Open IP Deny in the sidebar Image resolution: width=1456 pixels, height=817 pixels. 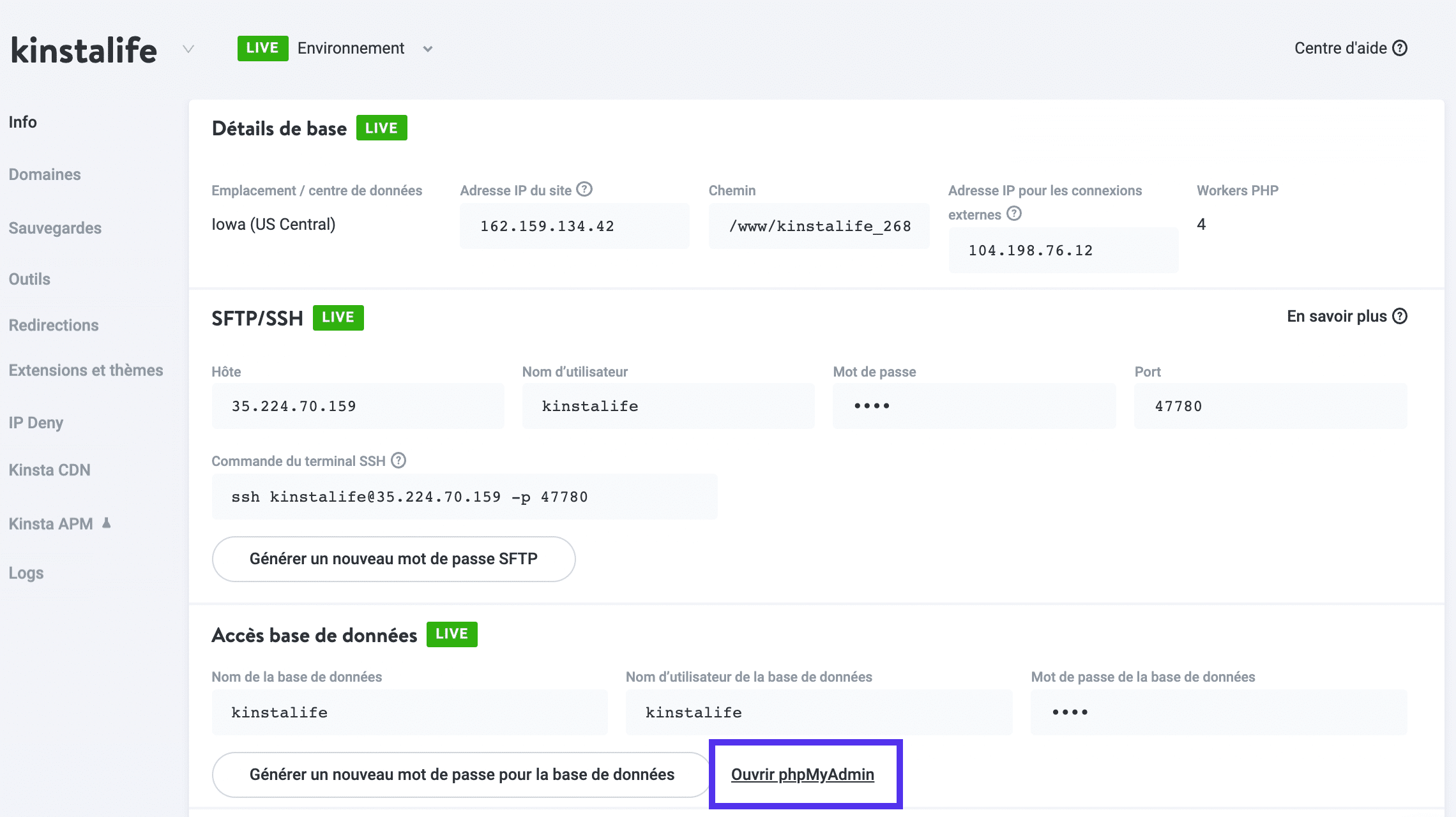(x=36, y=423)
